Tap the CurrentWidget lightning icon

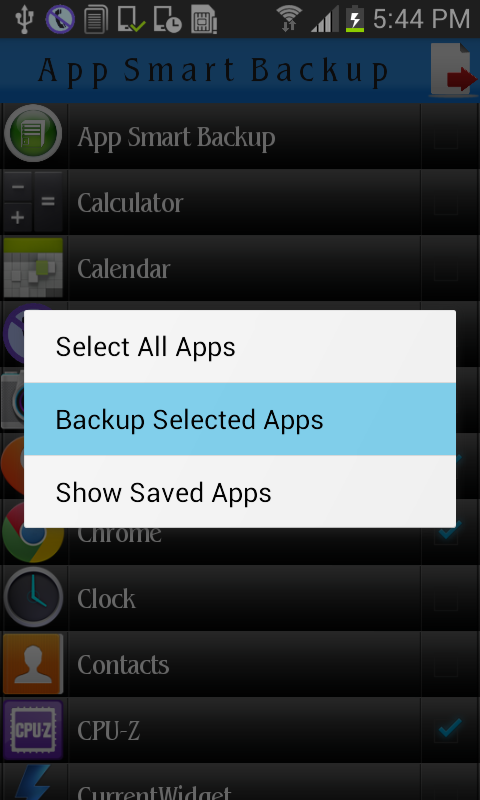pos(33,782)
